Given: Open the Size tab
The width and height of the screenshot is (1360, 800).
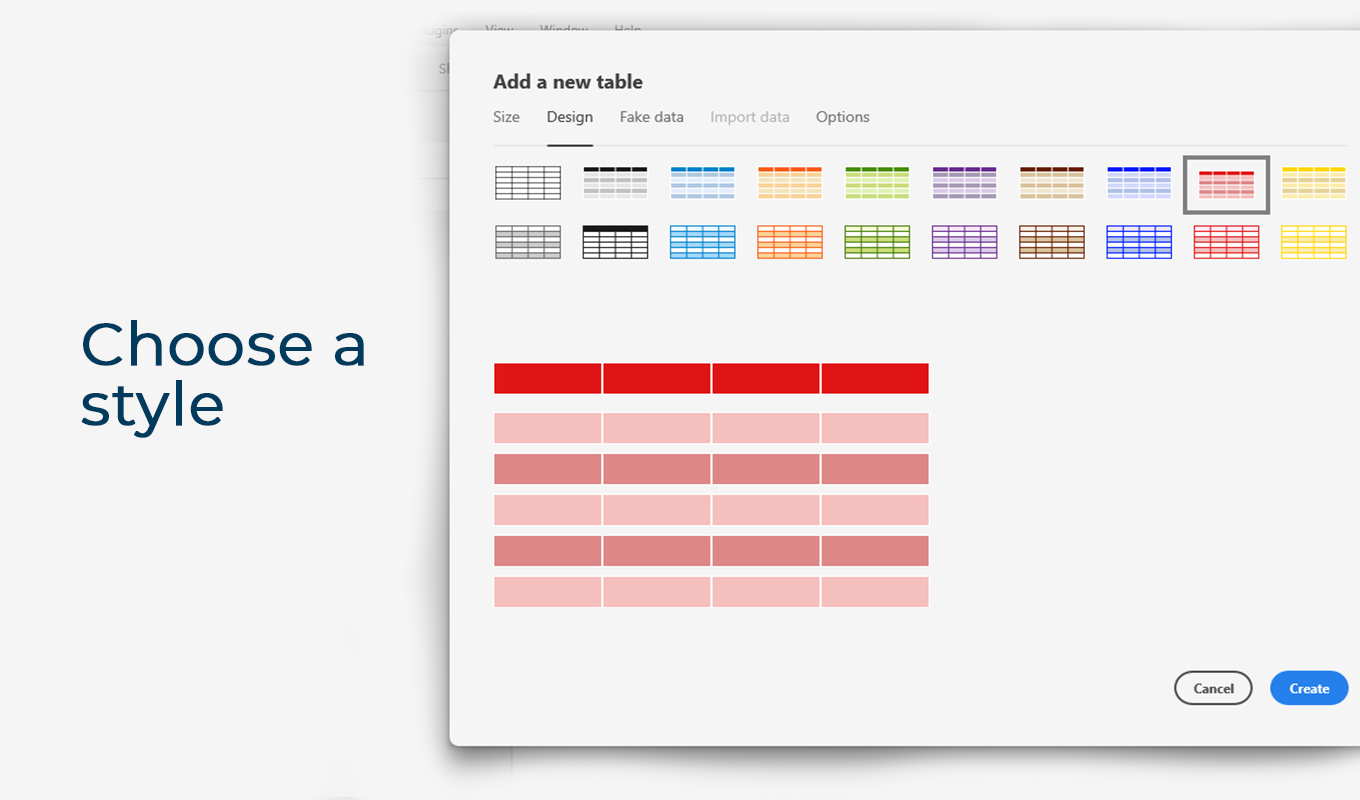Looking at the screenshot, I should click(x=507, y=117).
